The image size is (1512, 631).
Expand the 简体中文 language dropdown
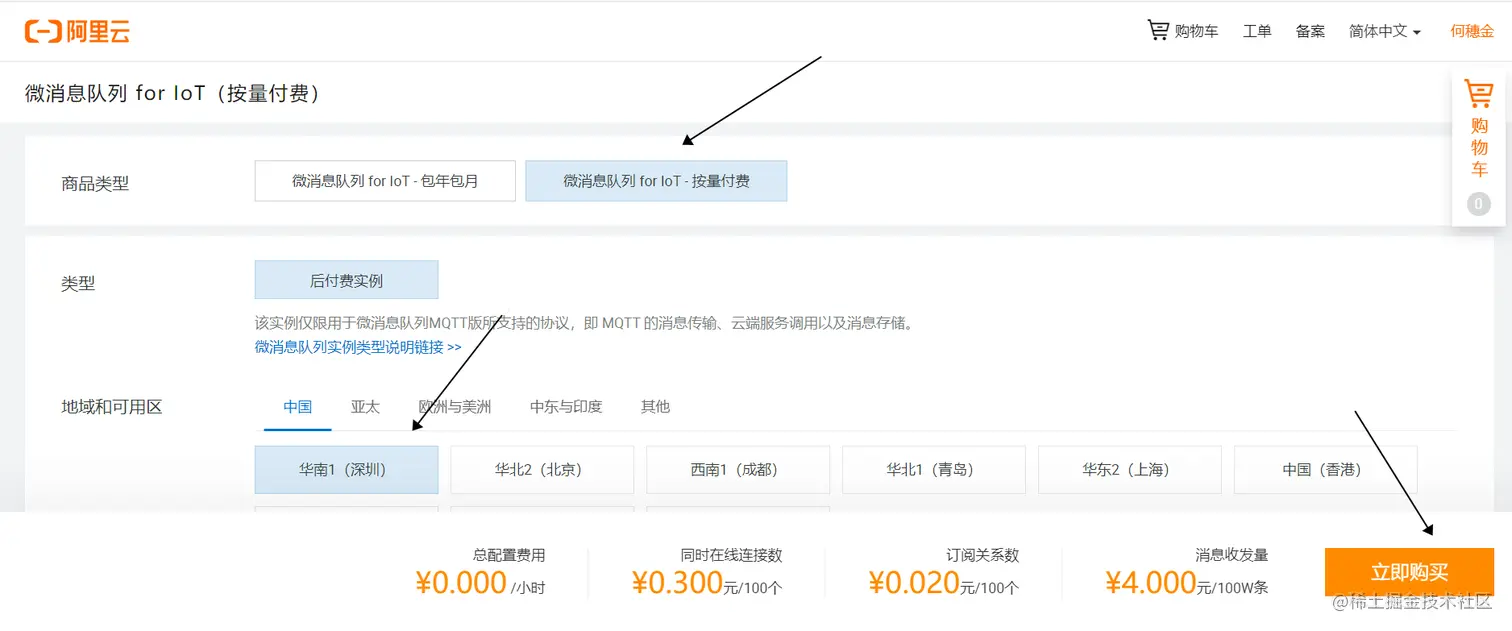(1385, 31)
